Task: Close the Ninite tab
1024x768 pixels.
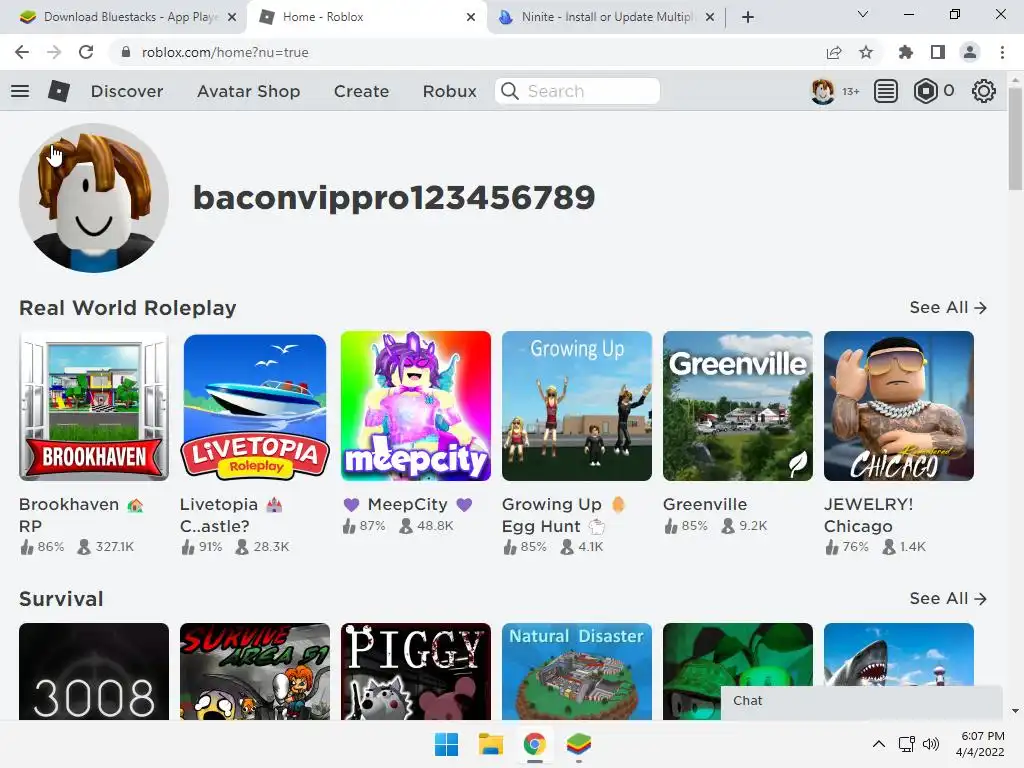Action: pos(710,17)
